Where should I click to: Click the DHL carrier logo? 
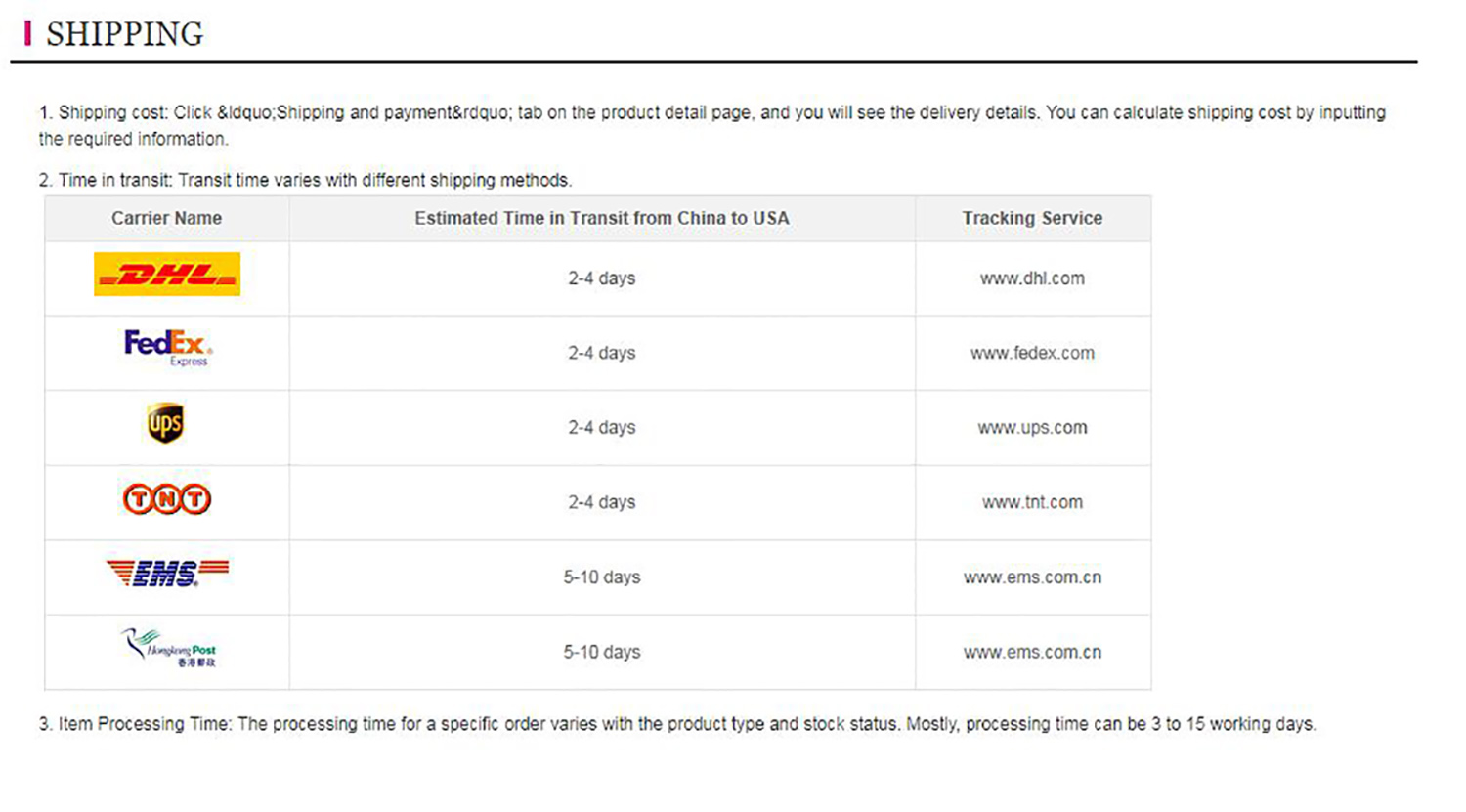tap(167, 275)
